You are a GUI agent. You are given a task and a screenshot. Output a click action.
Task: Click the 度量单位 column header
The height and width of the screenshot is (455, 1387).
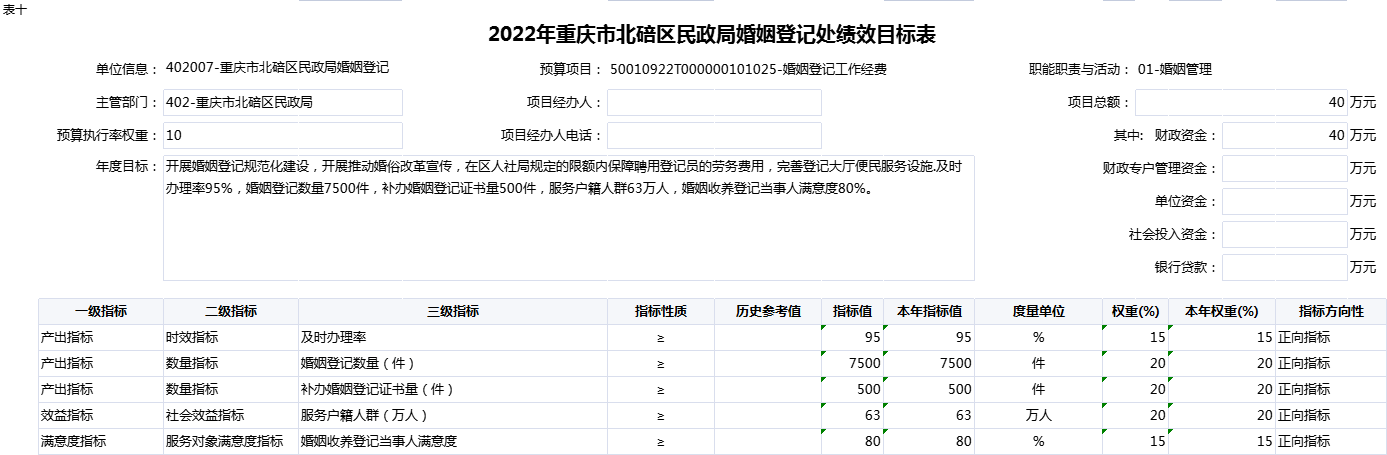click(1038, 312)
